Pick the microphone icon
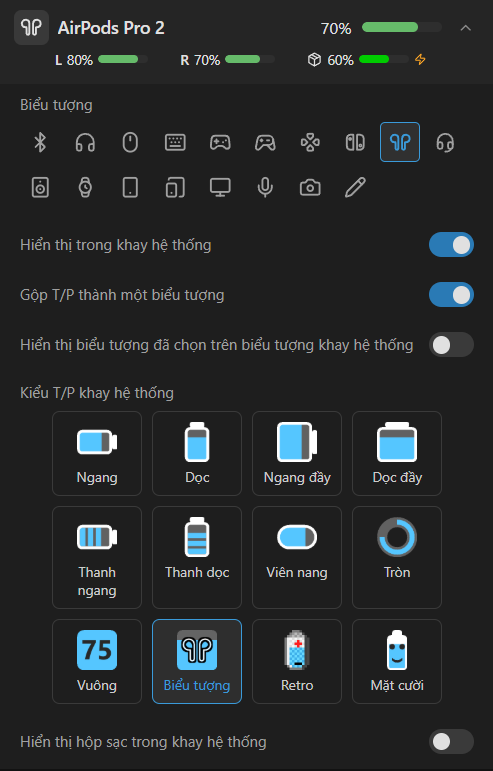This screenshot has width=493, height=771. tap(265, 187)
